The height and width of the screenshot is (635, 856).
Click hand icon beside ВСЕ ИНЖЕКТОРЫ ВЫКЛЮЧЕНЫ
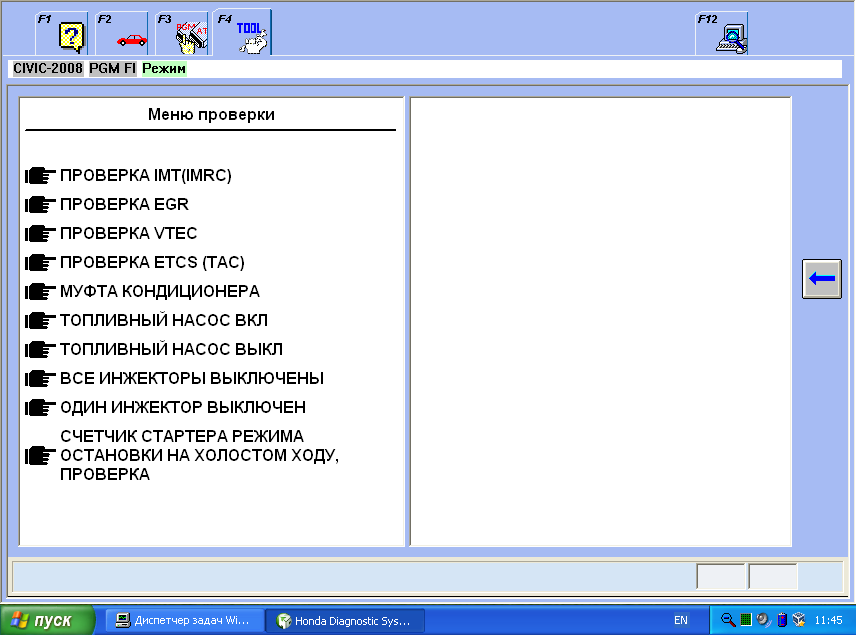(40, 378)
